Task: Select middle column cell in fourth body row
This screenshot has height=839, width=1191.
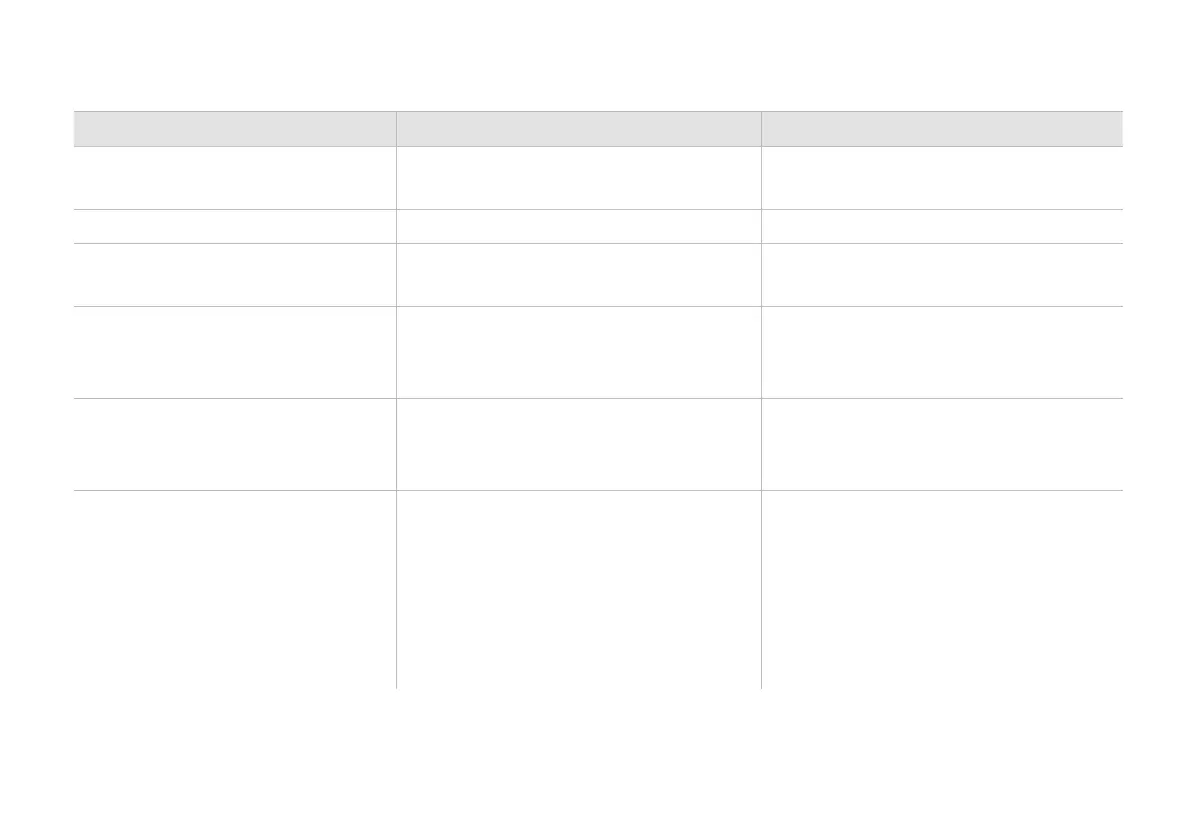Action: [x=578, y=352]
